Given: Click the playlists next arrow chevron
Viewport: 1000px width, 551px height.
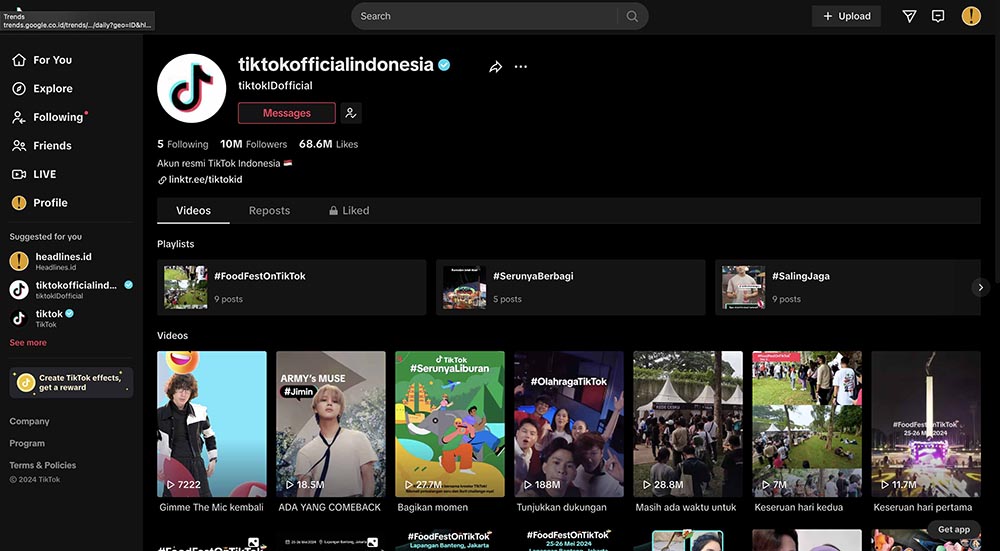Looking at the screenshot, I should pos(981,288).
